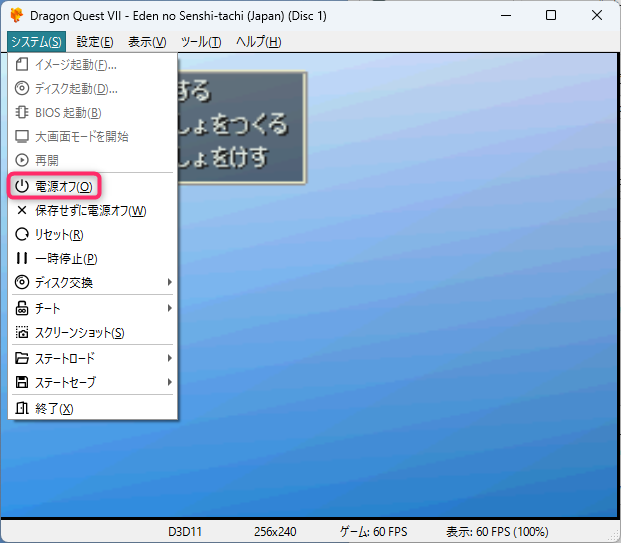This screenshot has width=621, height=543.
Task: Expand the ディスク交換 submenu arrow
Action: tap(169, 283)
